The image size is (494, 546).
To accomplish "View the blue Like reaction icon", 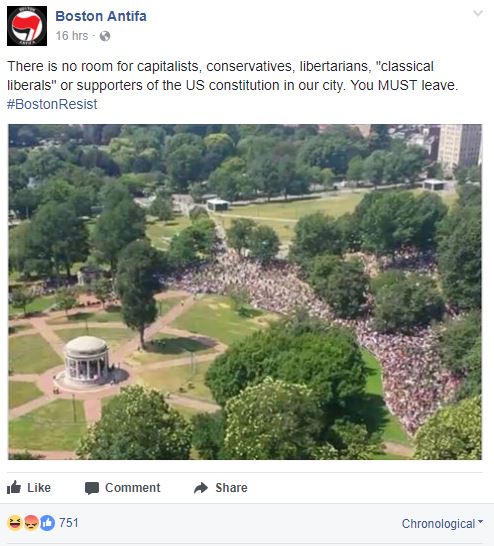I will coord(47,523).
